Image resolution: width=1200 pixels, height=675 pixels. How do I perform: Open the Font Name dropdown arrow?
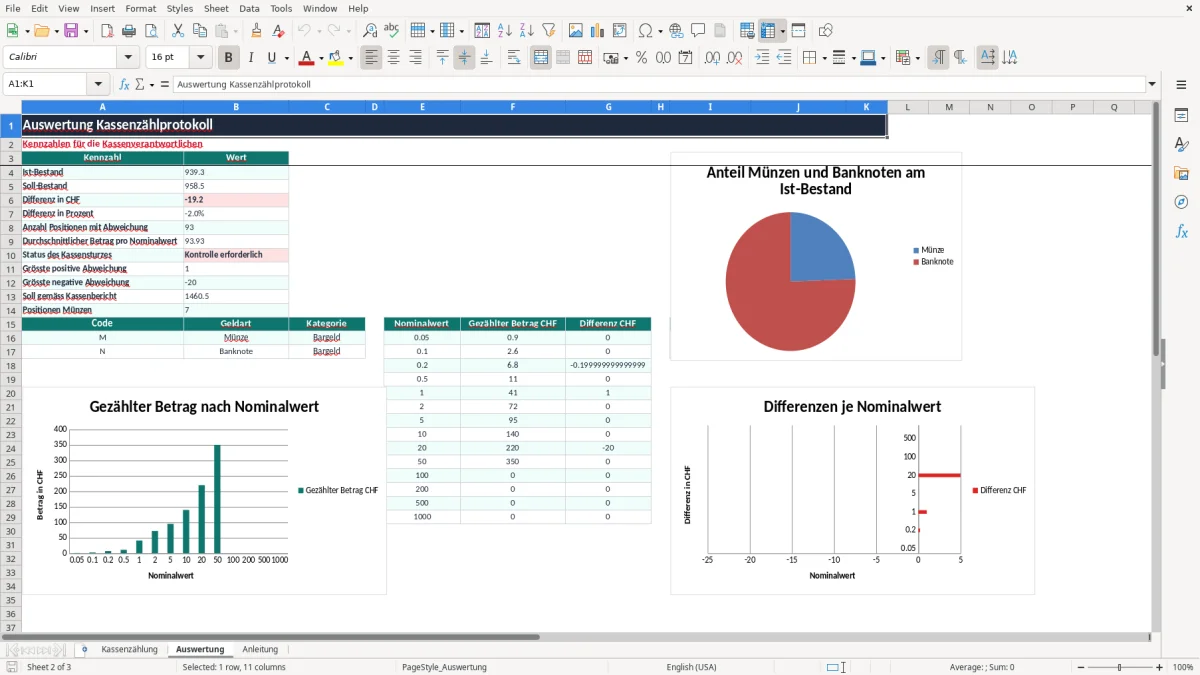[127, 58]
